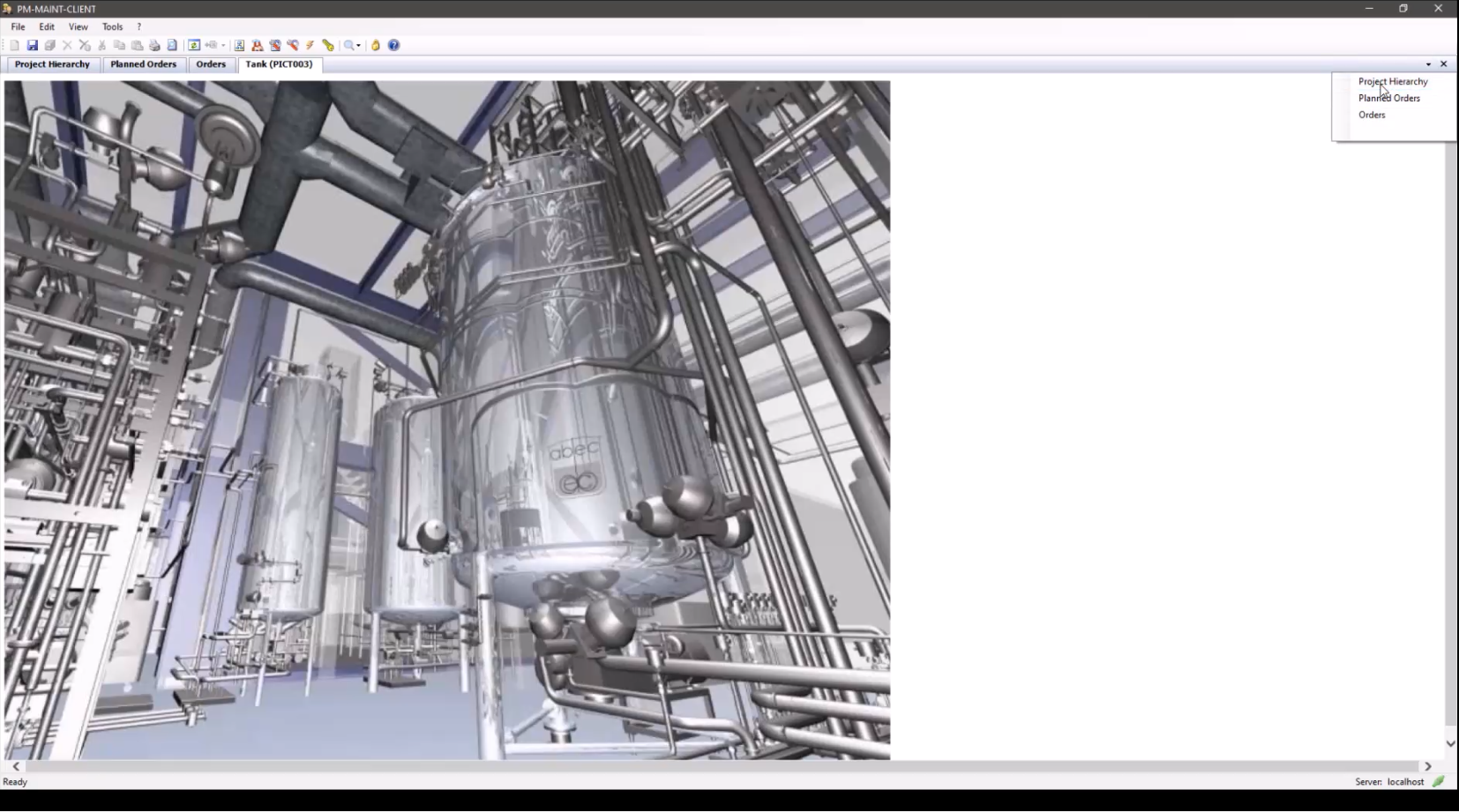
Task: Open a new document with the New icon
Action: point(15,45)
